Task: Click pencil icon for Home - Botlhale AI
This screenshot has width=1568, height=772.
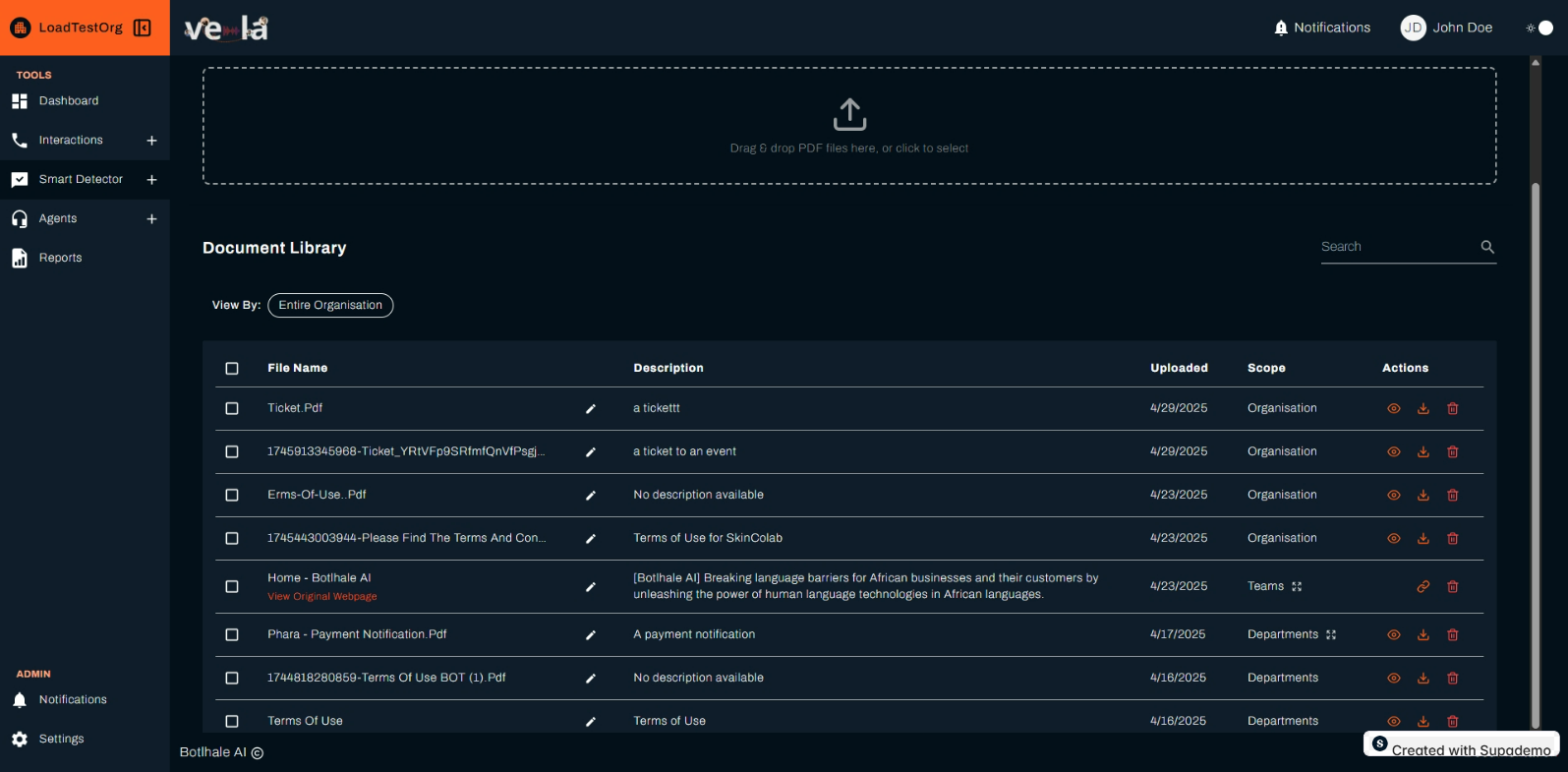Action: pos(591,586)
